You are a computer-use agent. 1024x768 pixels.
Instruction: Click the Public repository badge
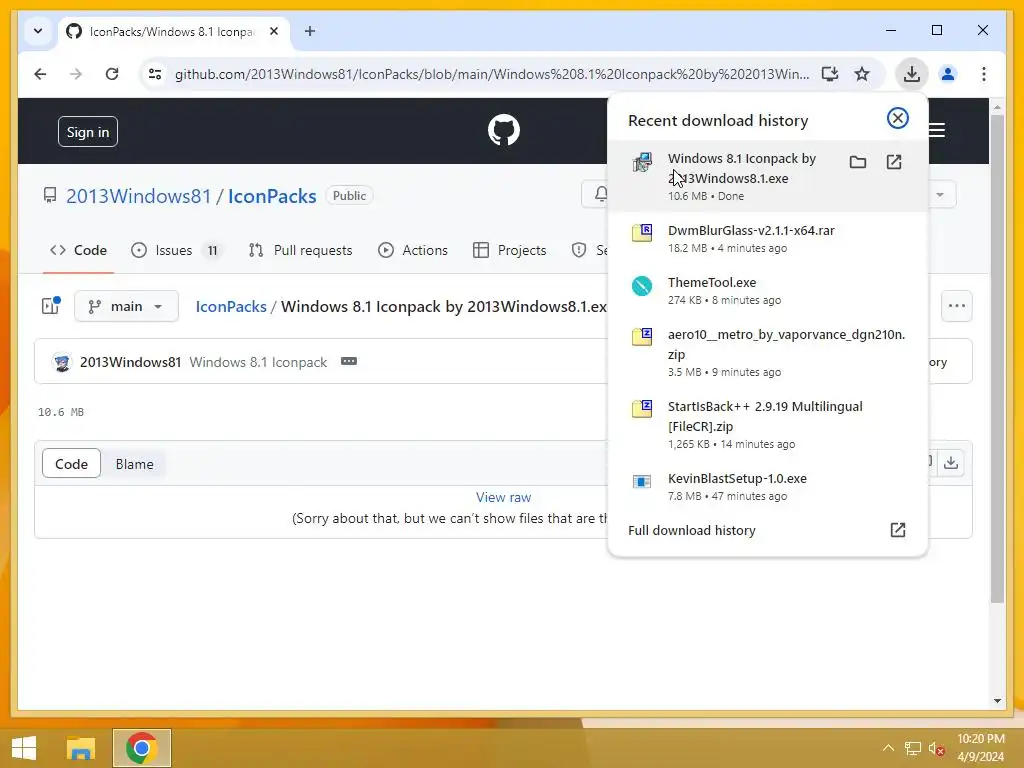349,196
